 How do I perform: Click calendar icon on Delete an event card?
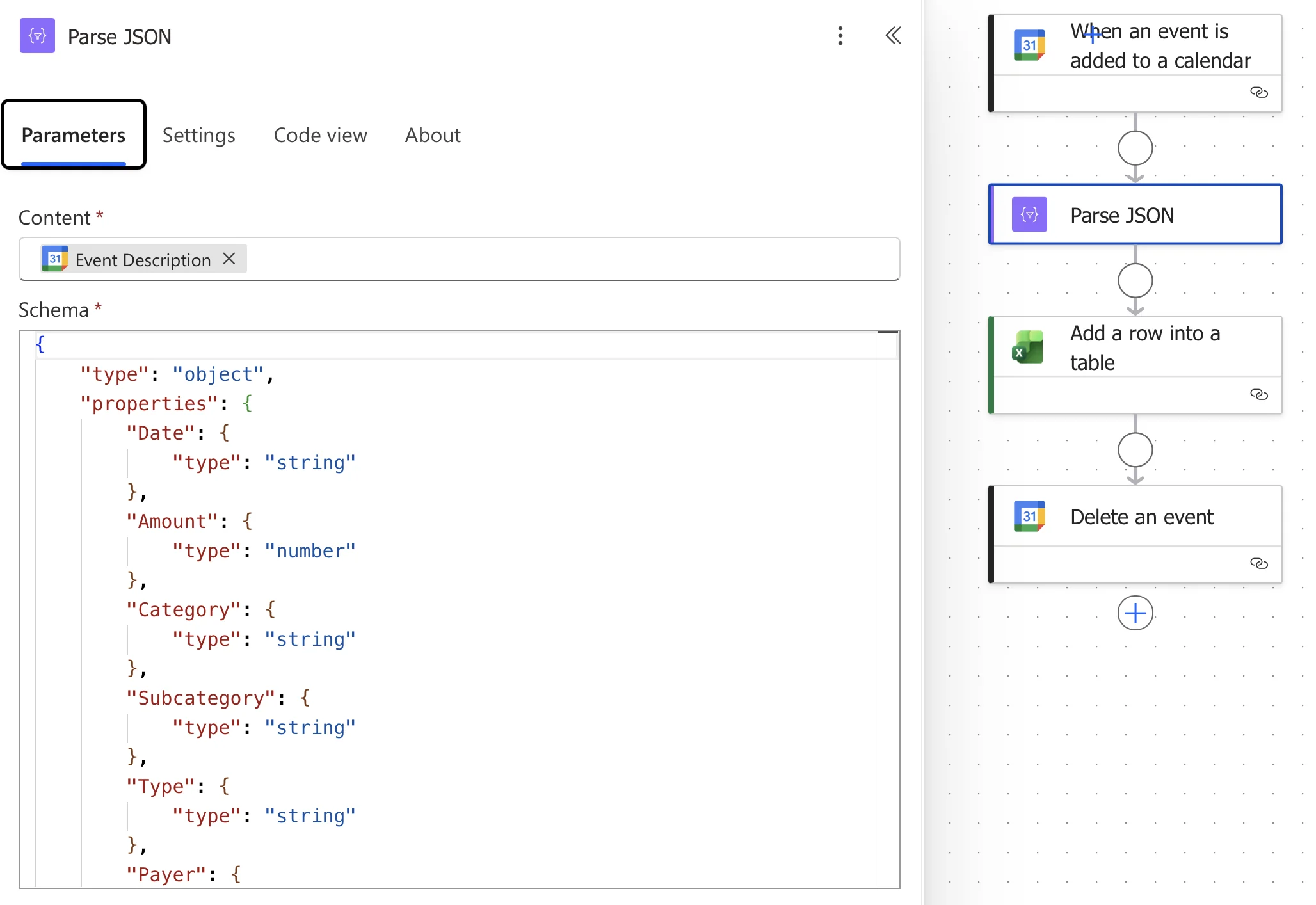1029,517
